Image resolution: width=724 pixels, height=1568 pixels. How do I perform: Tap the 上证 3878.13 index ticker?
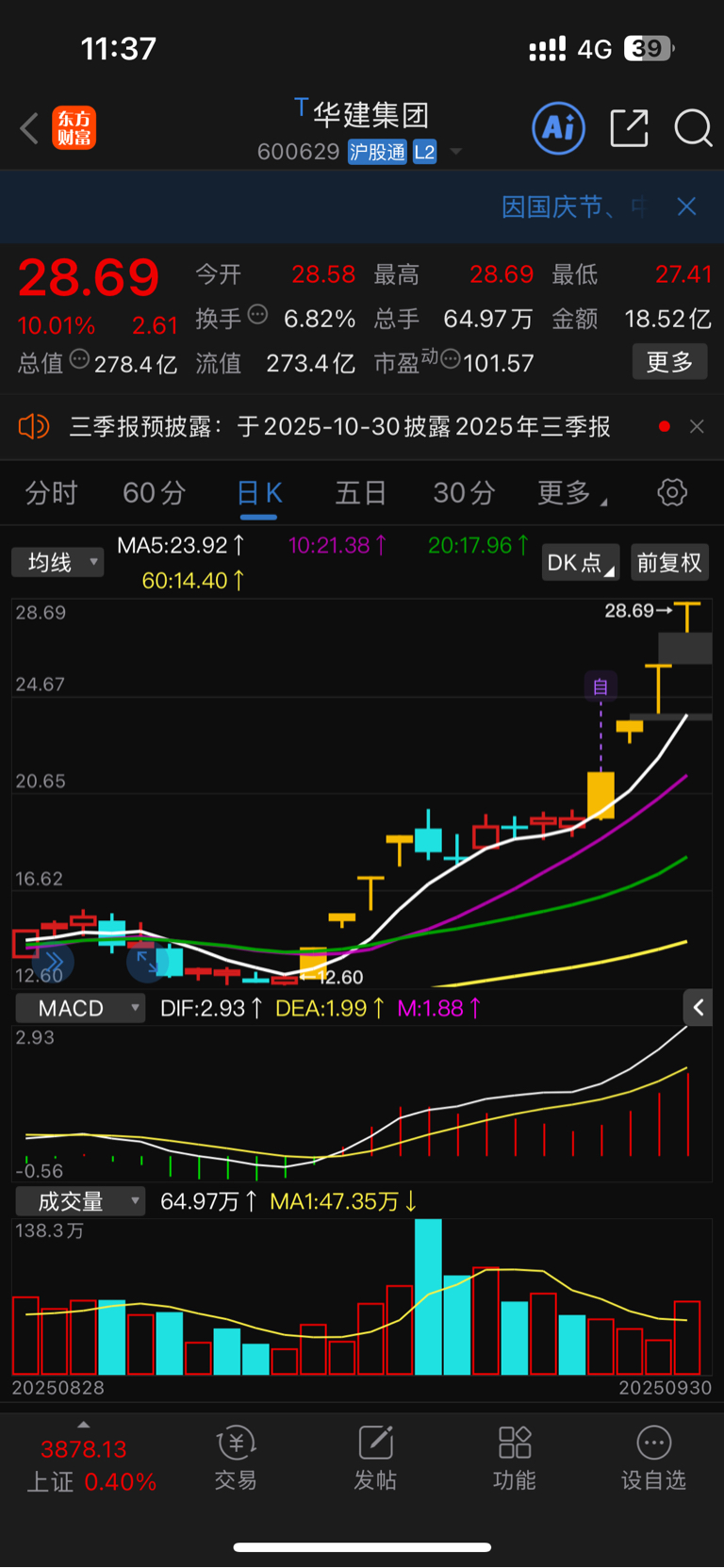(90, 1465)
